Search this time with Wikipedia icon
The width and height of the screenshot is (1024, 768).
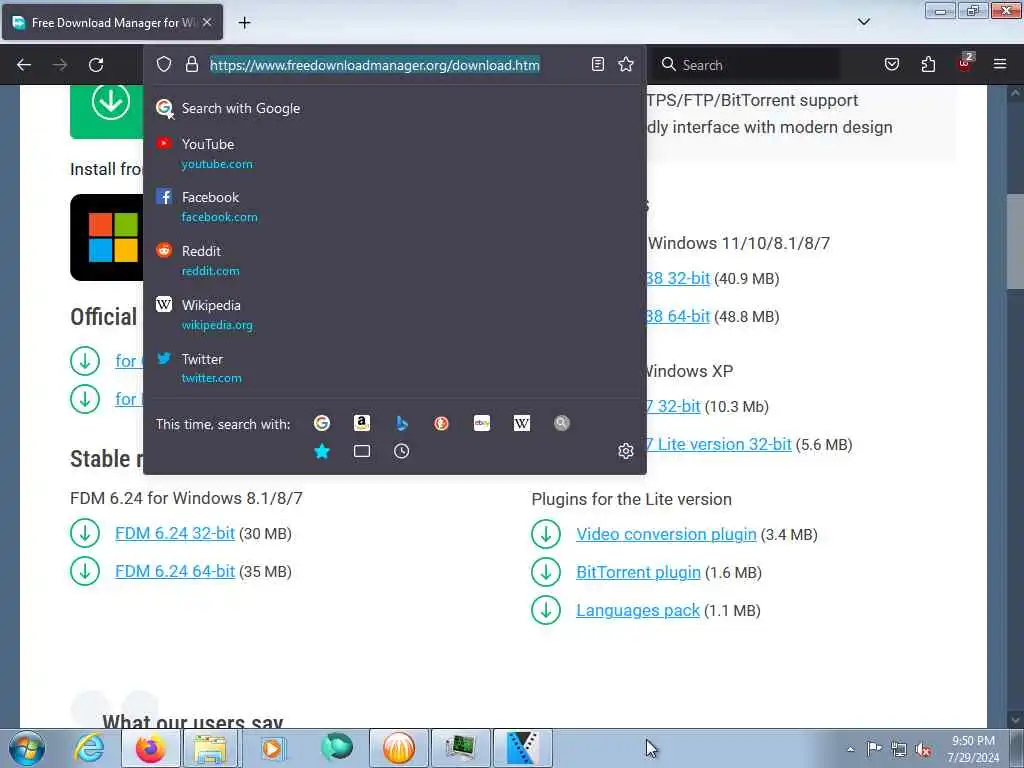pos(522,423)
